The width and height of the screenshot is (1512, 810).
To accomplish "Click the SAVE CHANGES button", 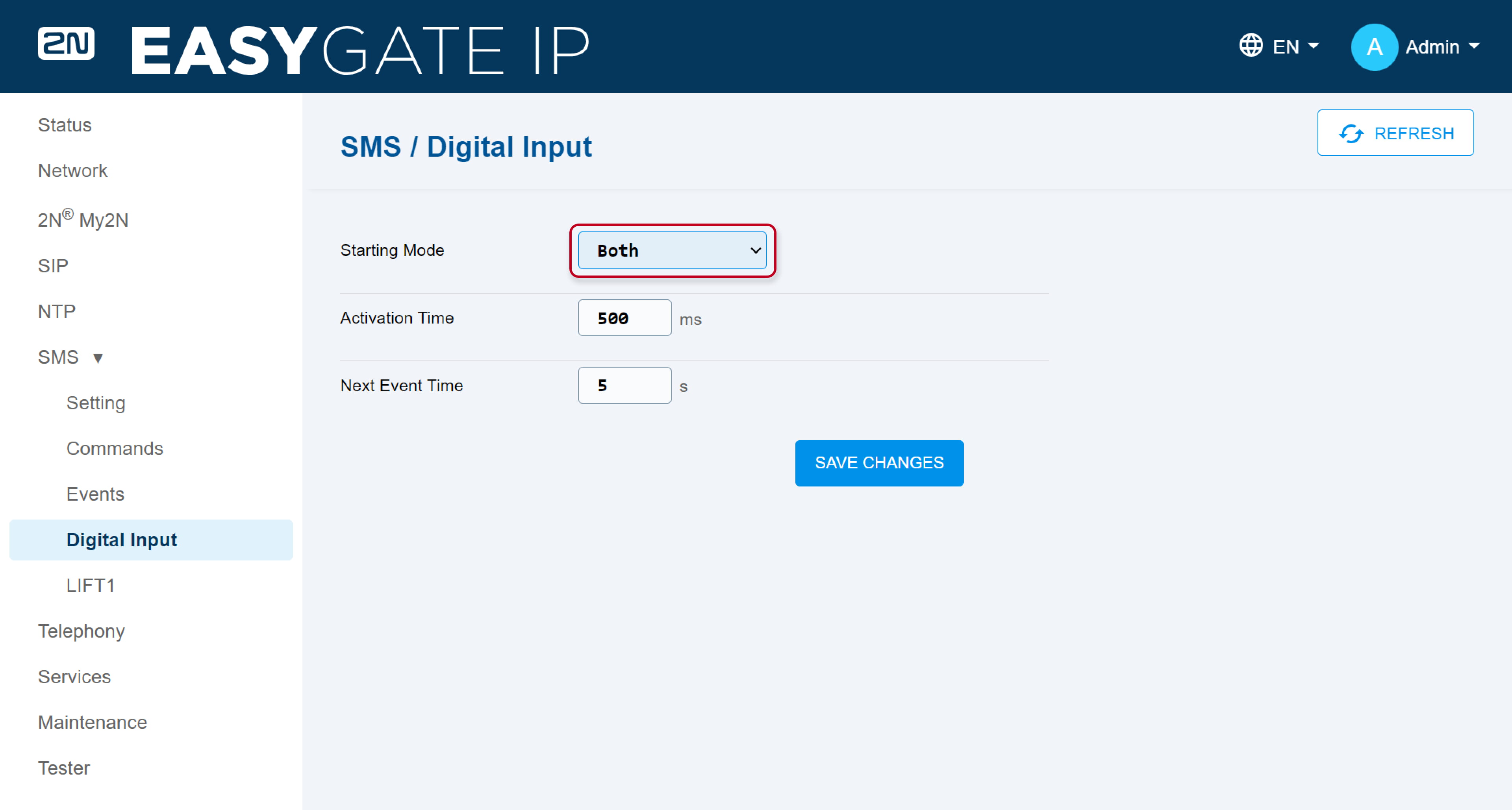I will pos(879,463).
